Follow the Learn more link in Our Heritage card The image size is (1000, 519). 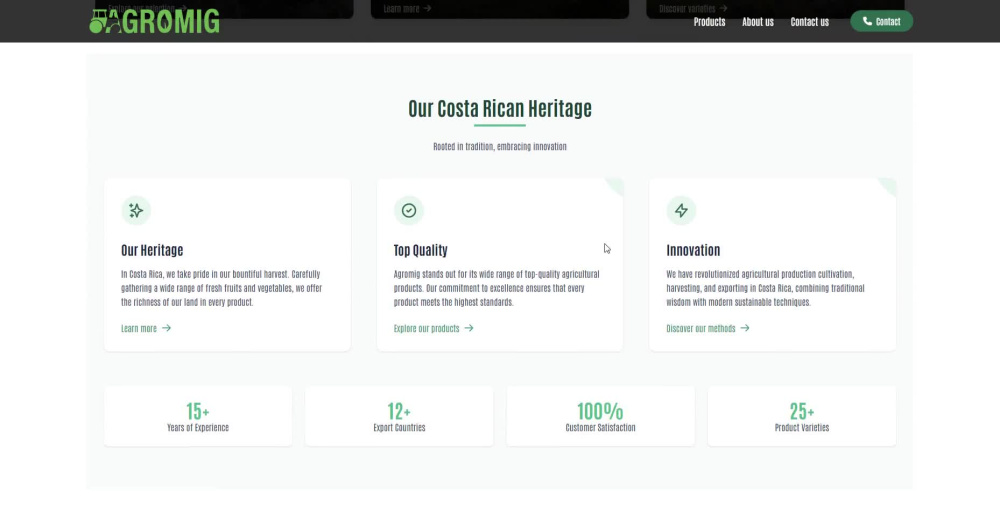click(x=146, y=328)
